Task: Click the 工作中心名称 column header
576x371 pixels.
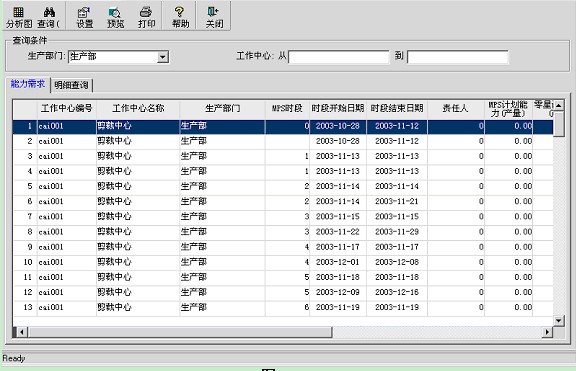Action: tap(138, 109)
